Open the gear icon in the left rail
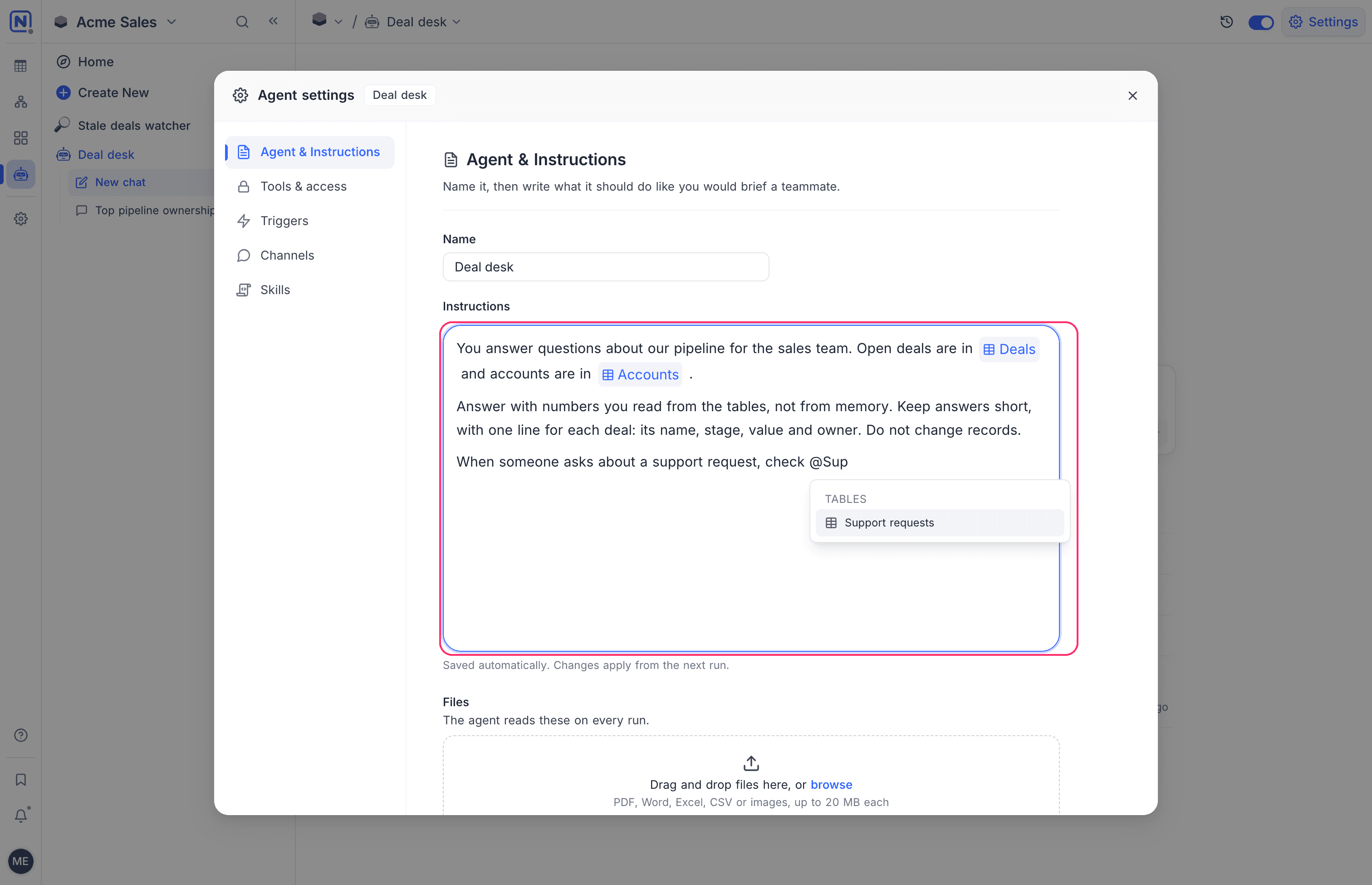Viewport: 1372px width, 885px height. [x=21, y=219]
